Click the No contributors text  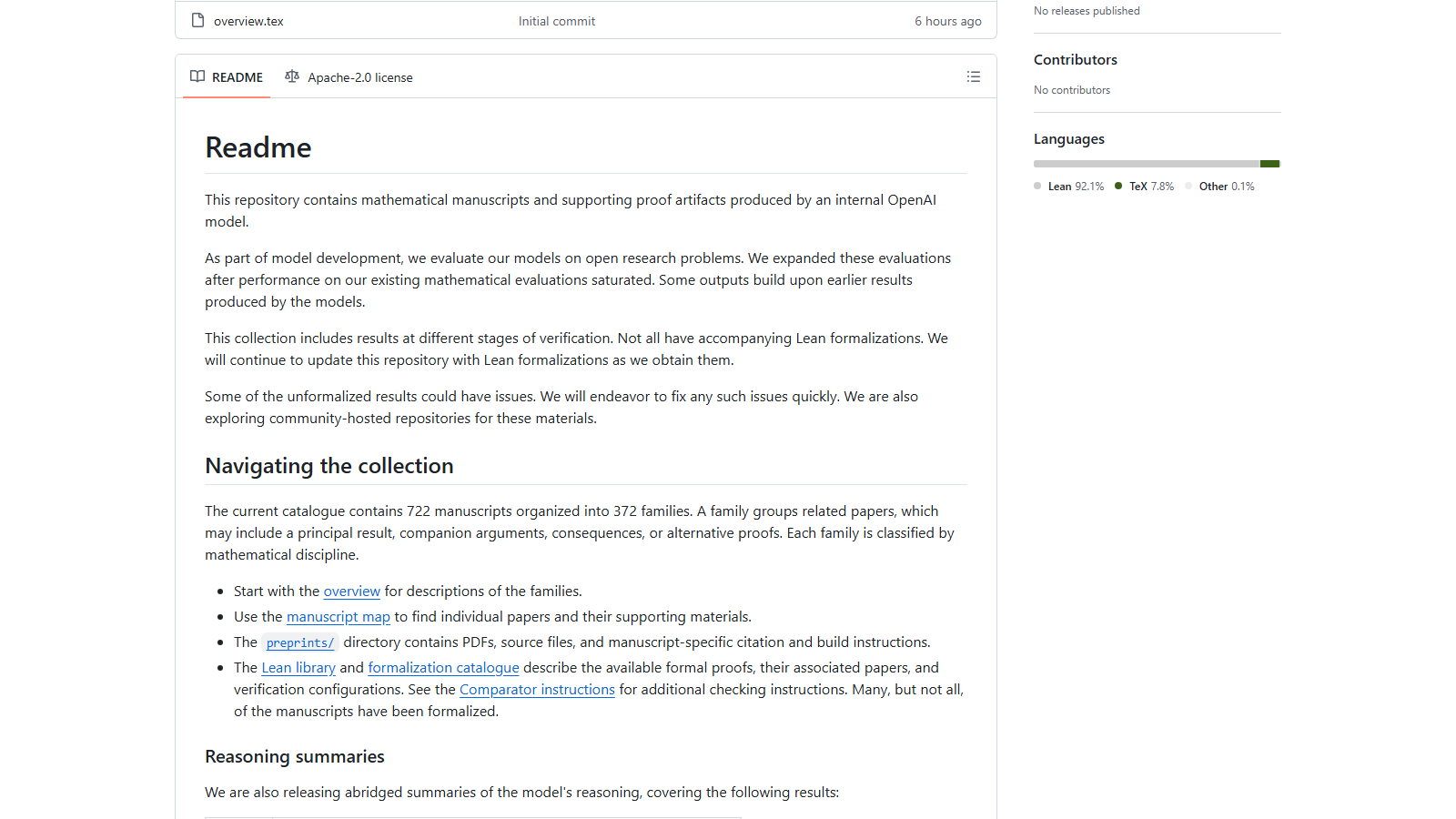click(1072, 90)
